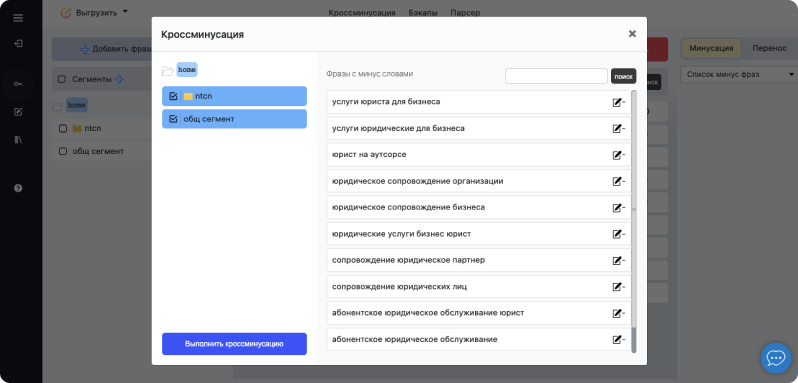Click the orange export icon beside Выгрузить
Screen dimensions: 798x383
click(66, 13)
